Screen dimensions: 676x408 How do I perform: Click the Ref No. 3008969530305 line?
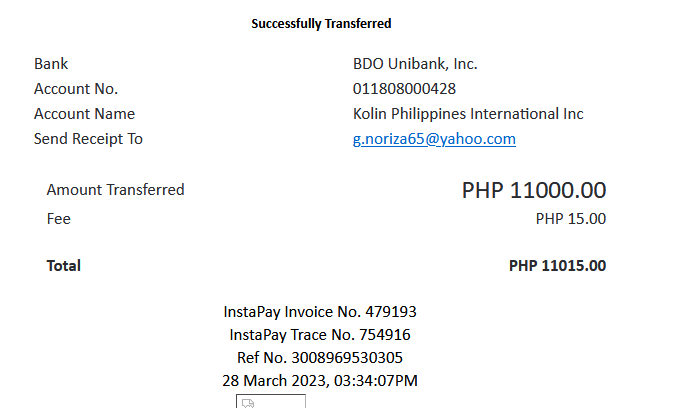click(320, 357)
